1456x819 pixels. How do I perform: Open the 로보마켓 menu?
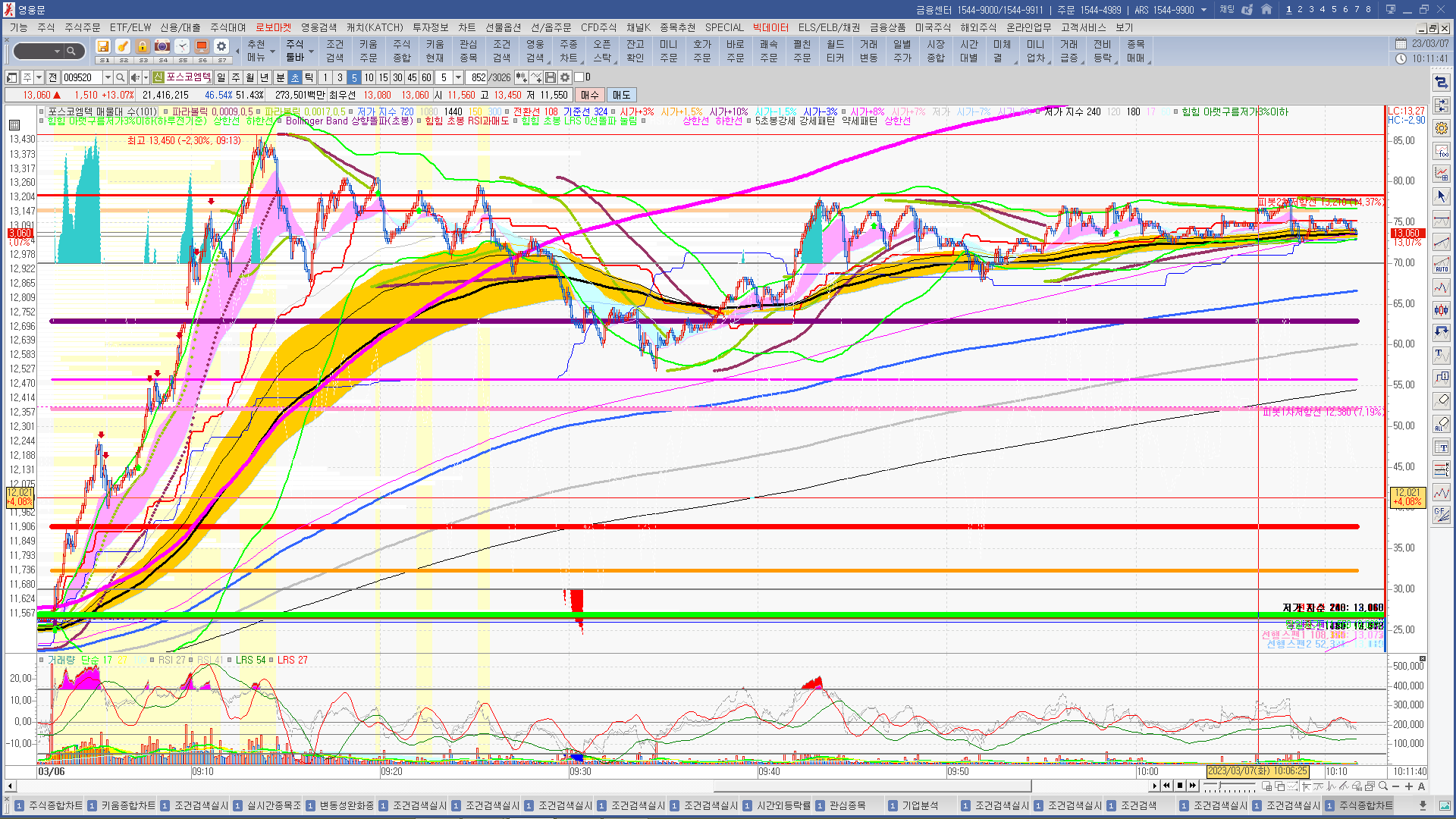pos(273,28)
